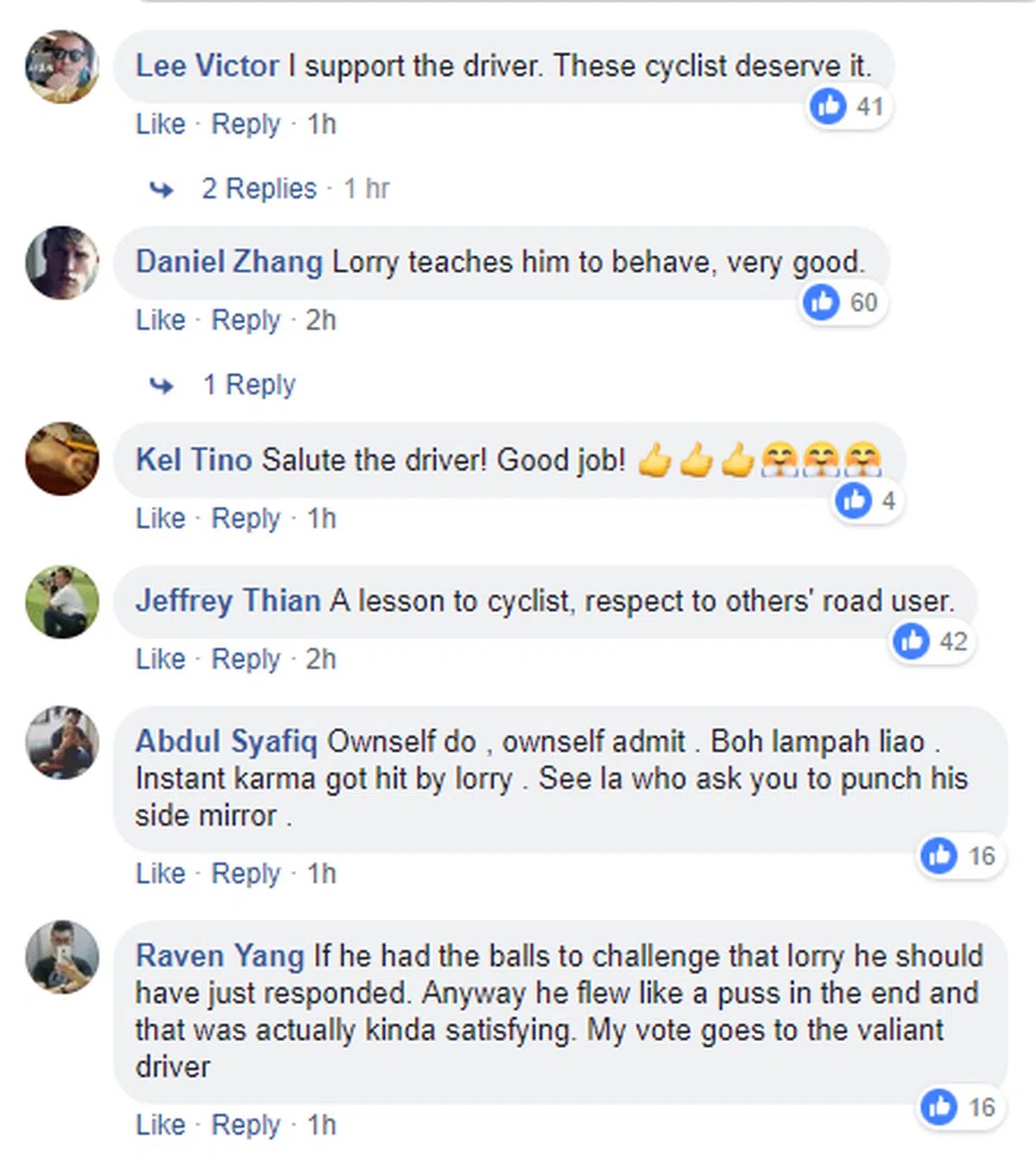Click the reply arrow icon beside 2 Replies
The image size is (1036, 1167).
[x=161, y=189]
